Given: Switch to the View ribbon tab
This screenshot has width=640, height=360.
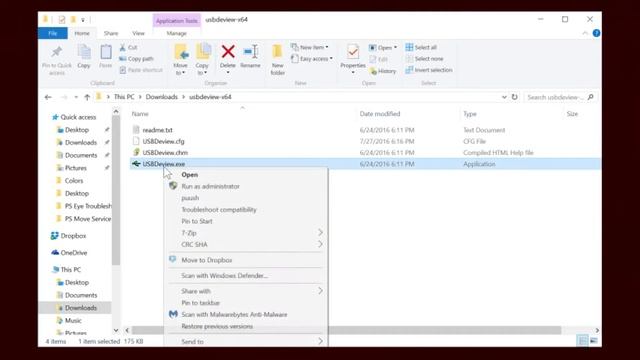Looking at the screenshot, I should (138, 33).
